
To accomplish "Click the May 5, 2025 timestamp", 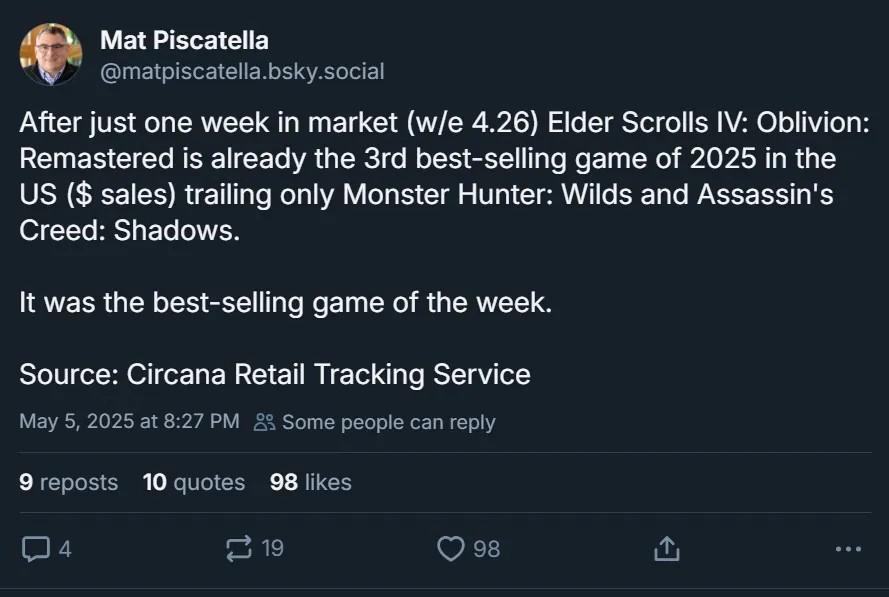I will [x=129, y=422].
